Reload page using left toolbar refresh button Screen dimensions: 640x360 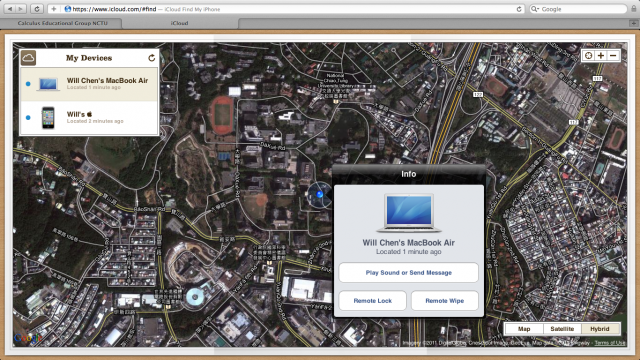pos(37,9)
